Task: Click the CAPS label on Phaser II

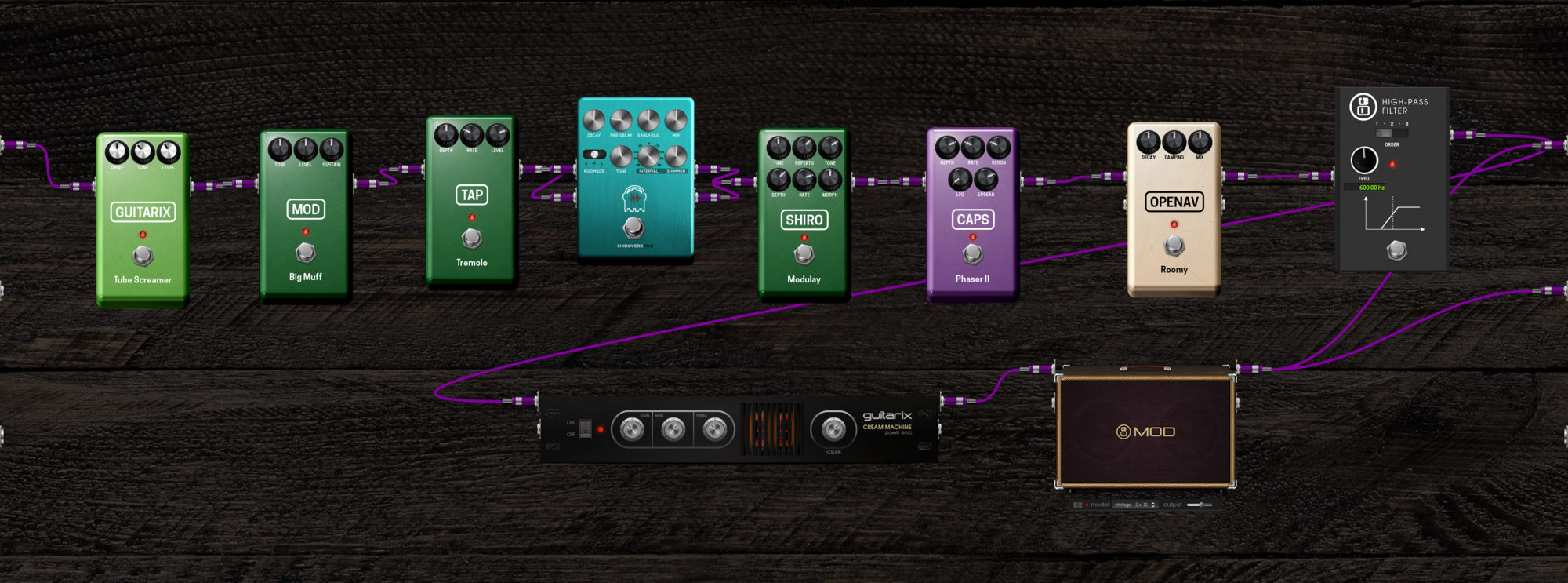Action: click(973, 220)
